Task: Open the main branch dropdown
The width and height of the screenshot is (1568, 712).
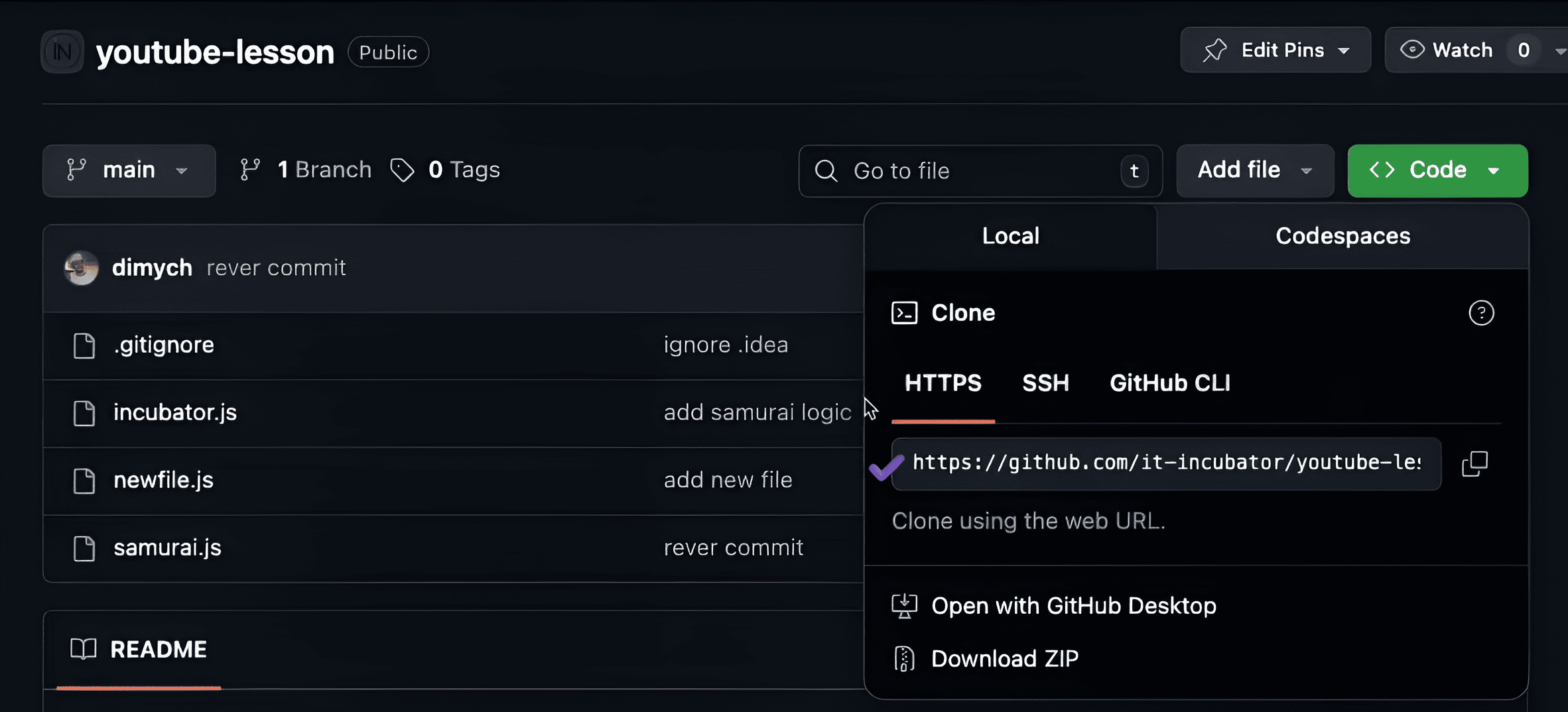Action: (129, 170)
